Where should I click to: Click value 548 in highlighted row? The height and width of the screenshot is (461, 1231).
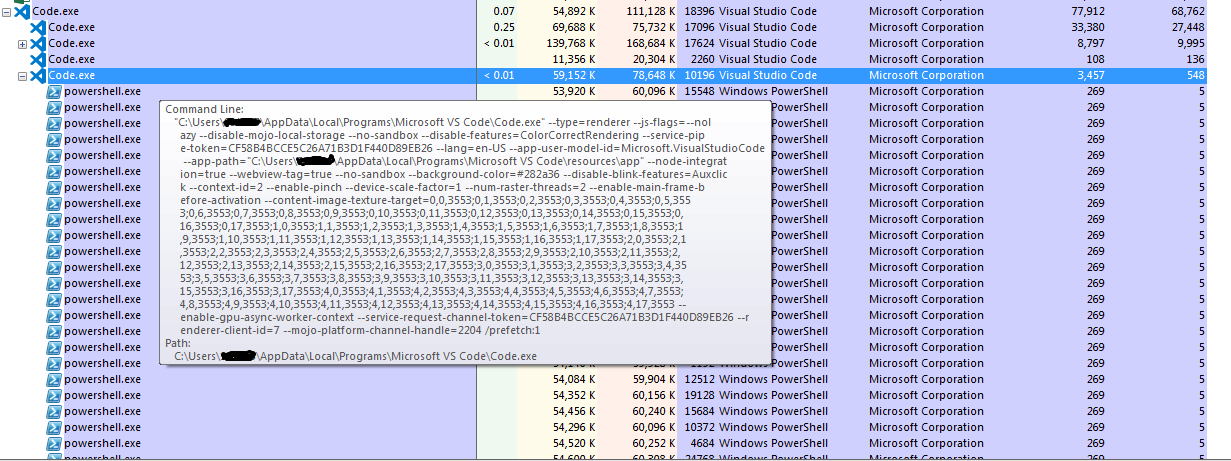pyautogui.click(x=1195, y=75)
